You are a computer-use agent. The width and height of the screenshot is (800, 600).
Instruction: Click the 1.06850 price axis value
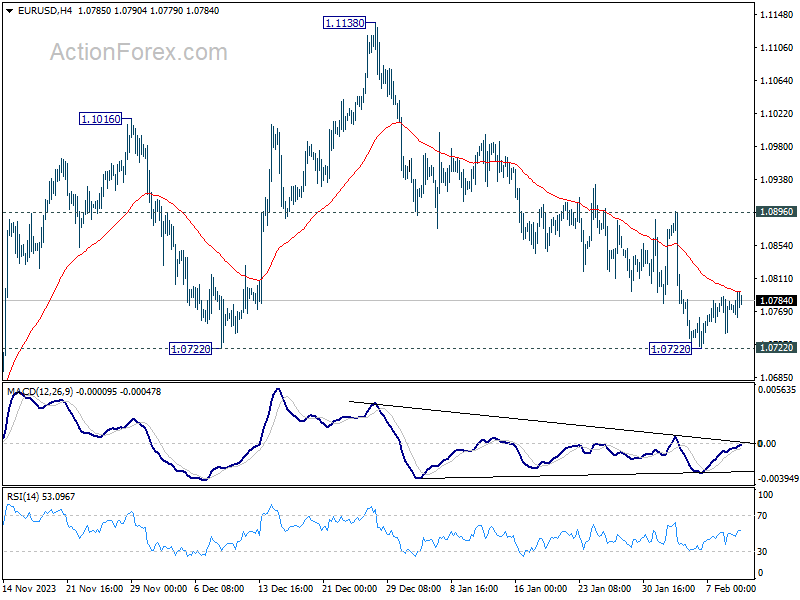777,378
